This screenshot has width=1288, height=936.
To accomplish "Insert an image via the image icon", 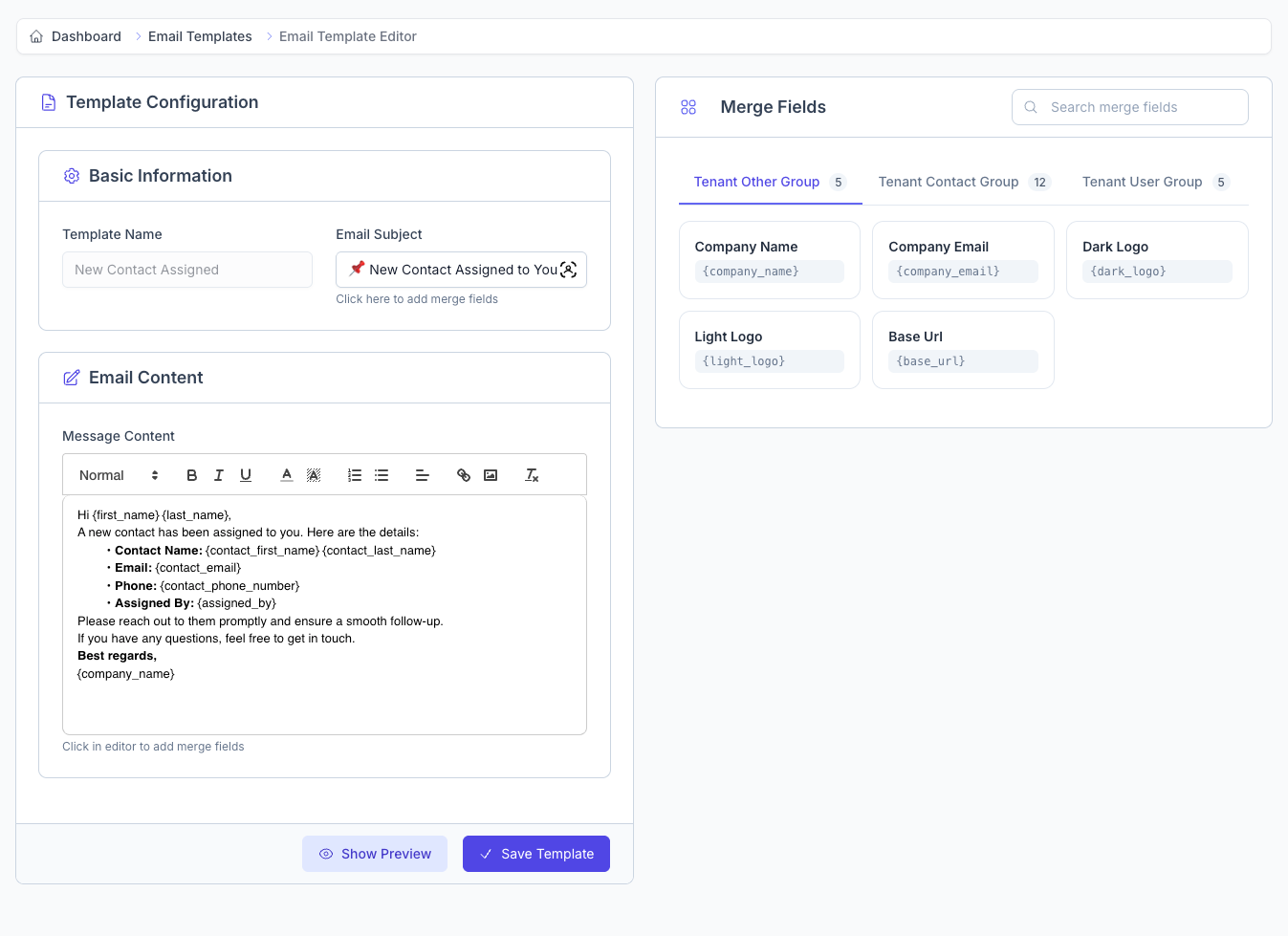I will click(x=491, y=474).
